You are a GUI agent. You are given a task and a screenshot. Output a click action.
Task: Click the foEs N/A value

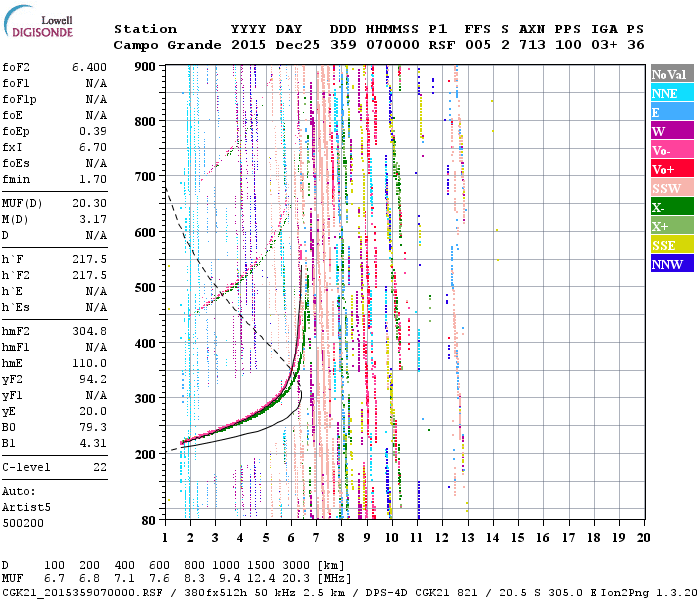pos(96,163)
